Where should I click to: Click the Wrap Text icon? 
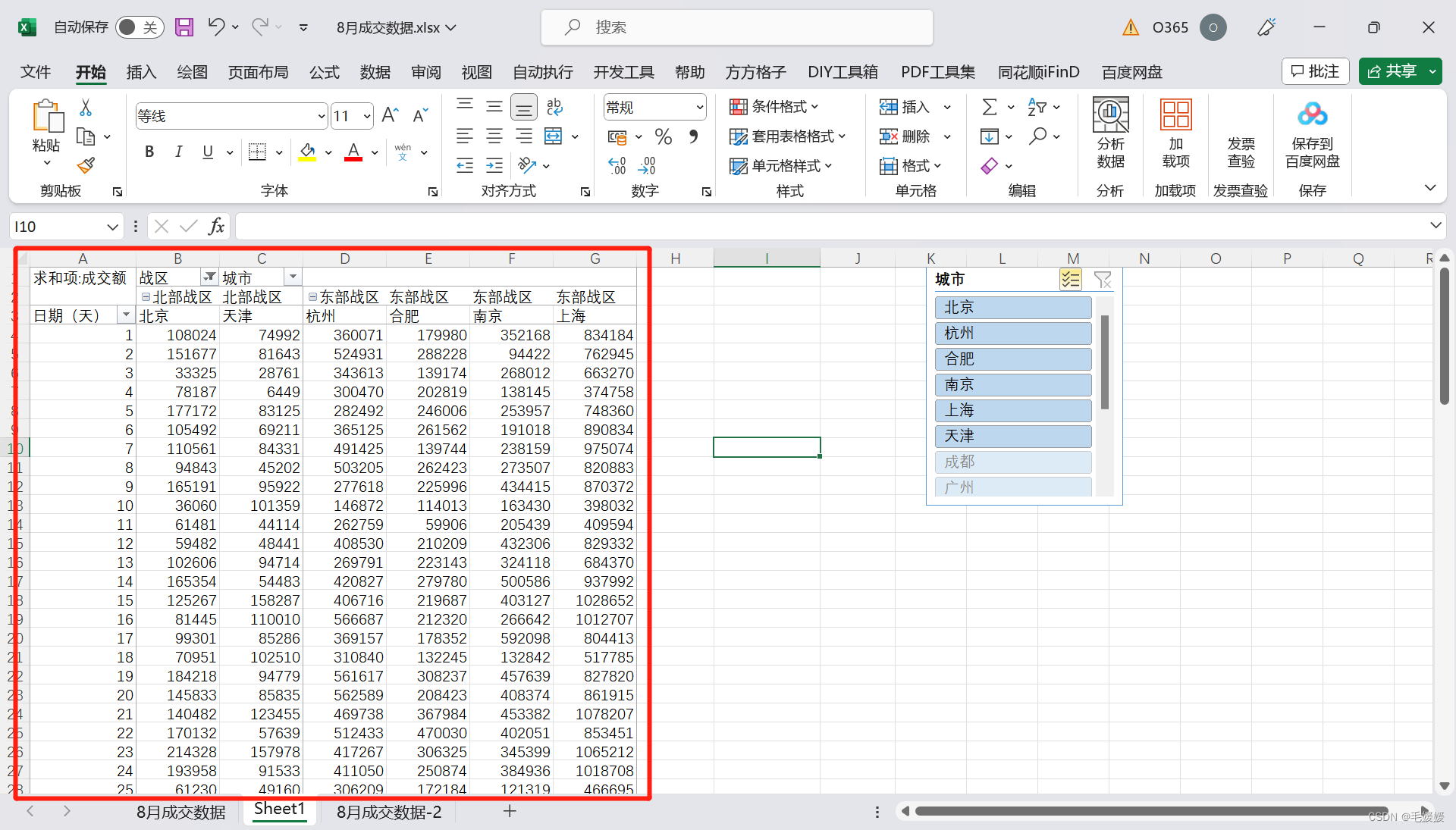click(x=554, y=107)
